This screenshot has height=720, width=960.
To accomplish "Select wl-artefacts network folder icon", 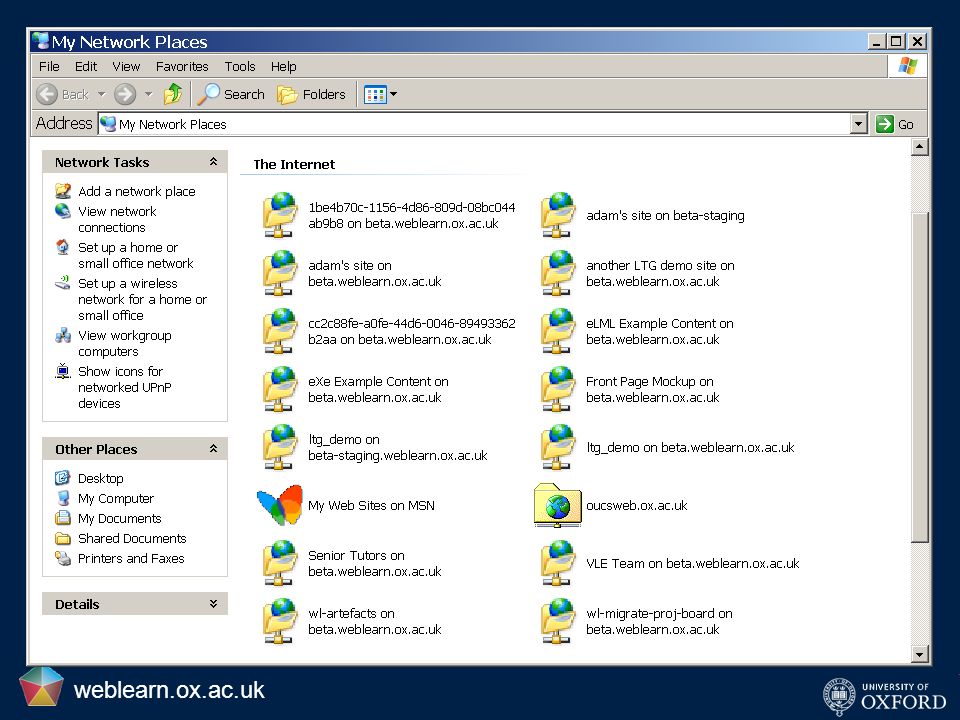I will point(280,621).
